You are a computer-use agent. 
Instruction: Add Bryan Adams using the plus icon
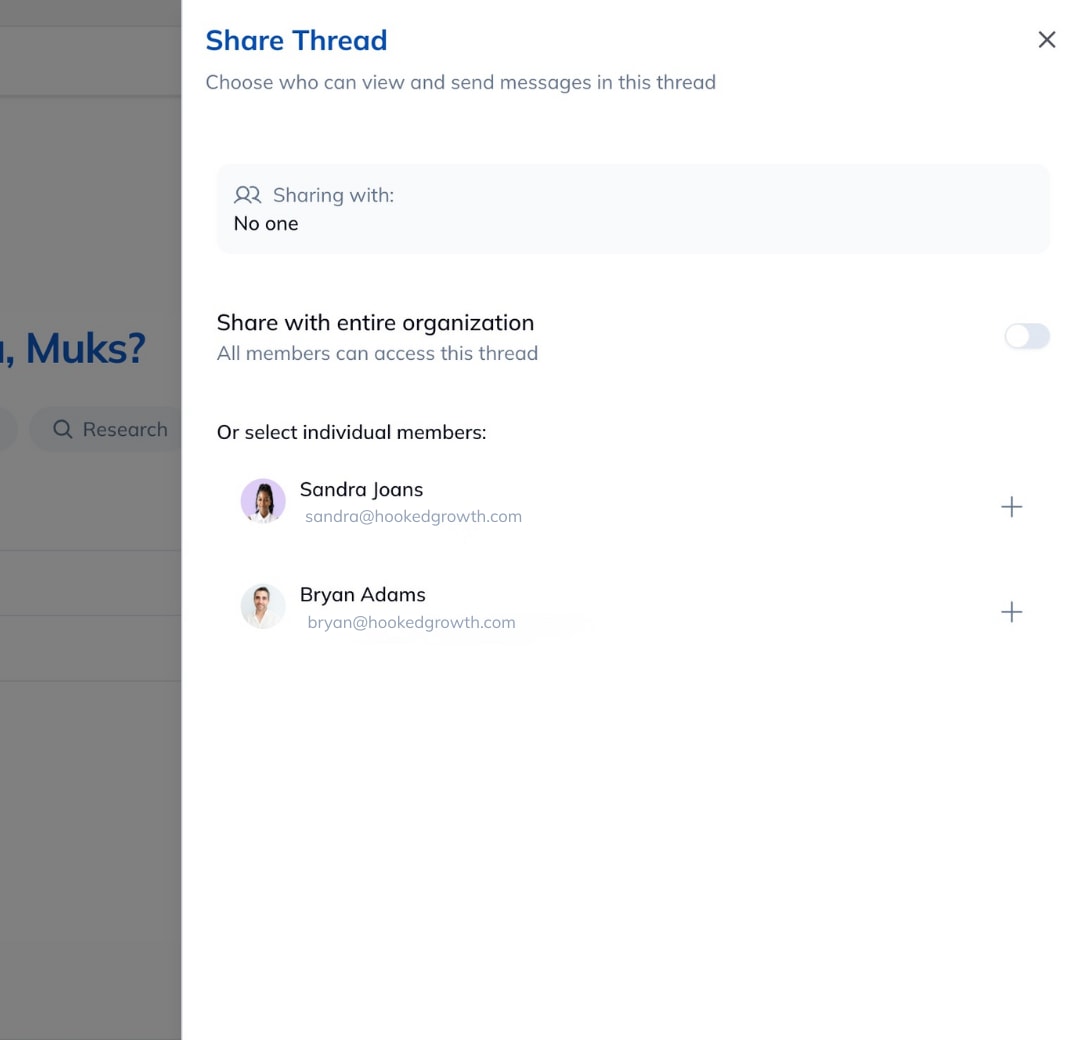pyautogui.click(x=1011, y=612)
